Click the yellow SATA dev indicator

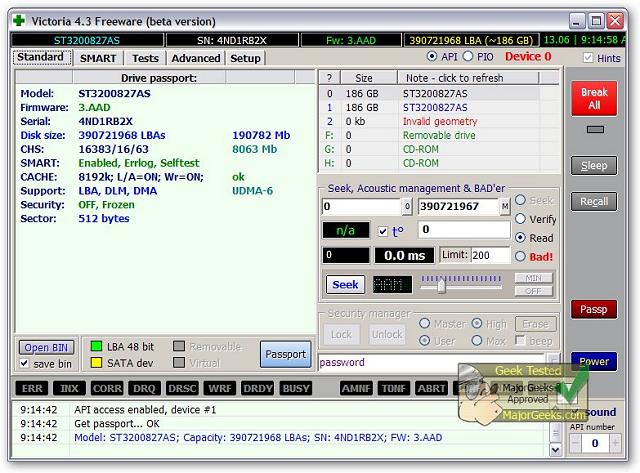coord(96,363)
